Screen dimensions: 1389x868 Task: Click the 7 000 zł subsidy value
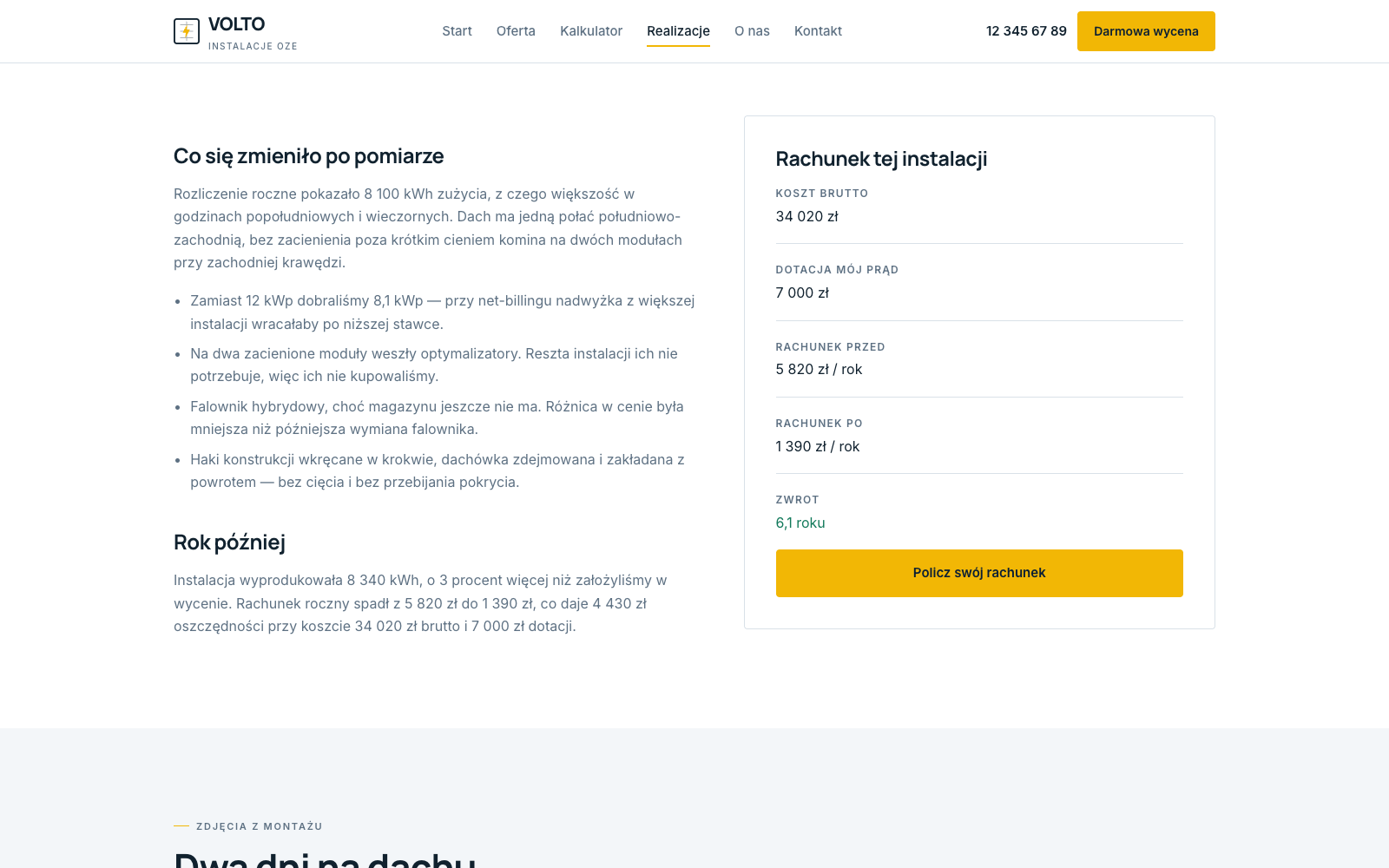(802, 293)
